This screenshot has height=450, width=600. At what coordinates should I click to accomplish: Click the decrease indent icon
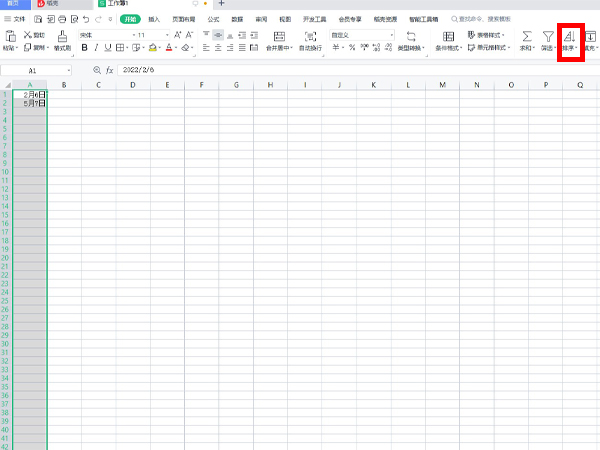point(242,35)
